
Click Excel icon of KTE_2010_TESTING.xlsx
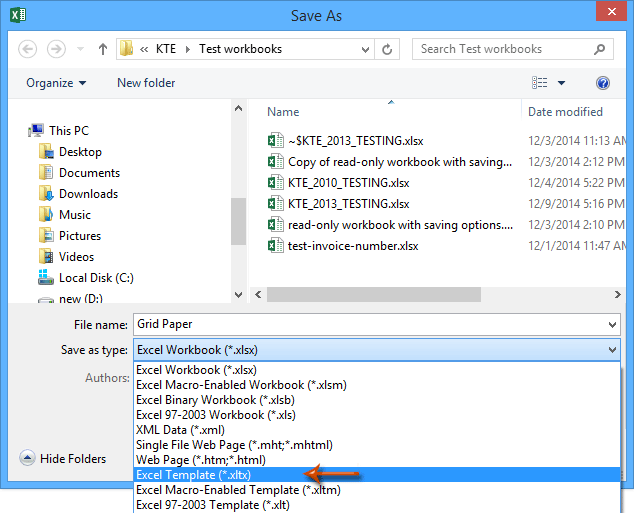276,183
